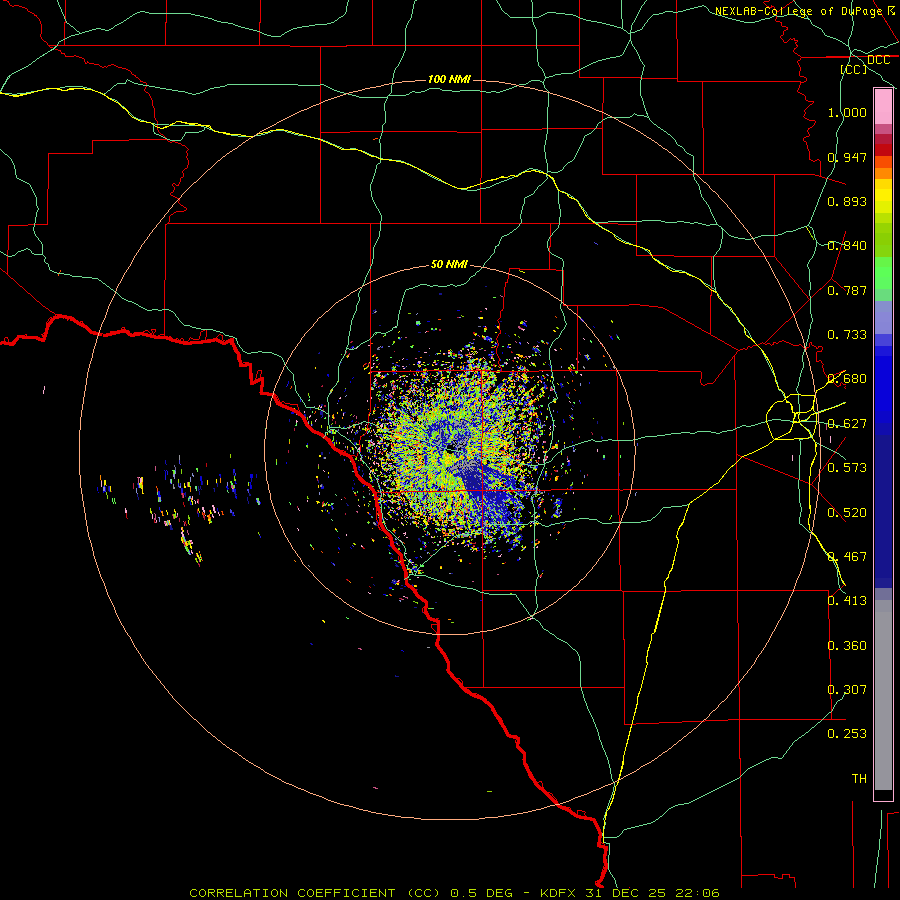900x900 pixels.
Task: Select the 0.413 legend value
Action: tap(847, 601)
